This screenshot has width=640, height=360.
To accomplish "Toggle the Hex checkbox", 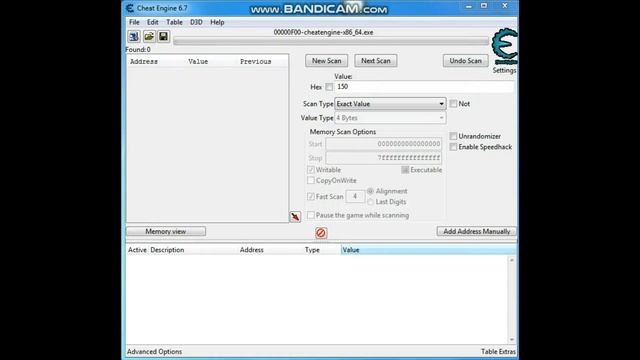I will pos(329,87).
